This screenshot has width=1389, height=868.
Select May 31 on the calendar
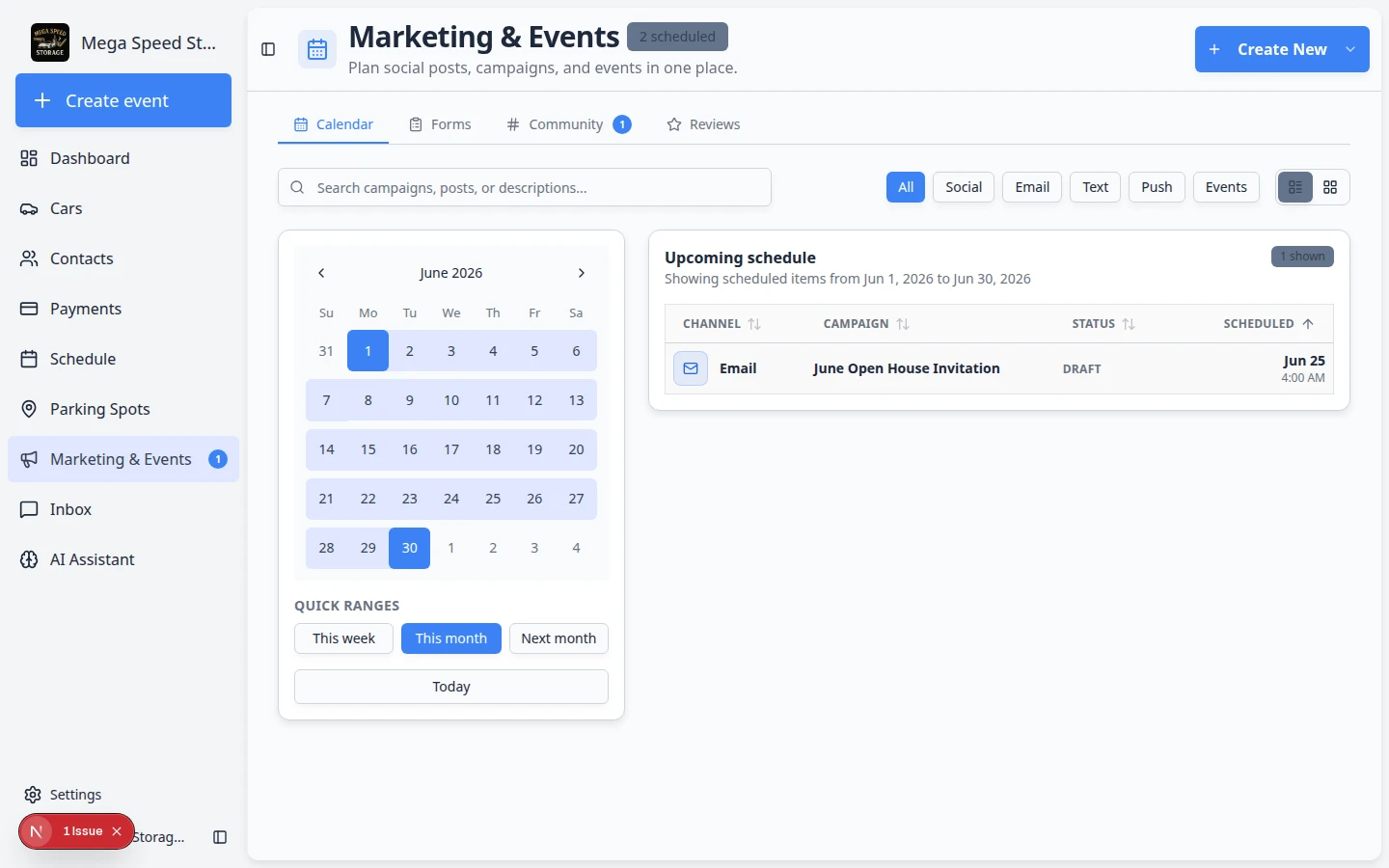(x=326, y=351)
